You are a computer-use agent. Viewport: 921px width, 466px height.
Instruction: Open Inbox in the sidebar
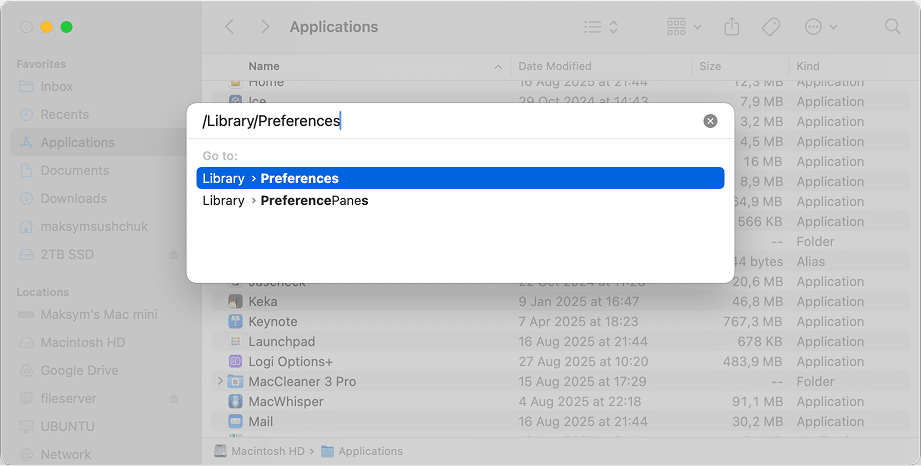click(x=56, y=86)
